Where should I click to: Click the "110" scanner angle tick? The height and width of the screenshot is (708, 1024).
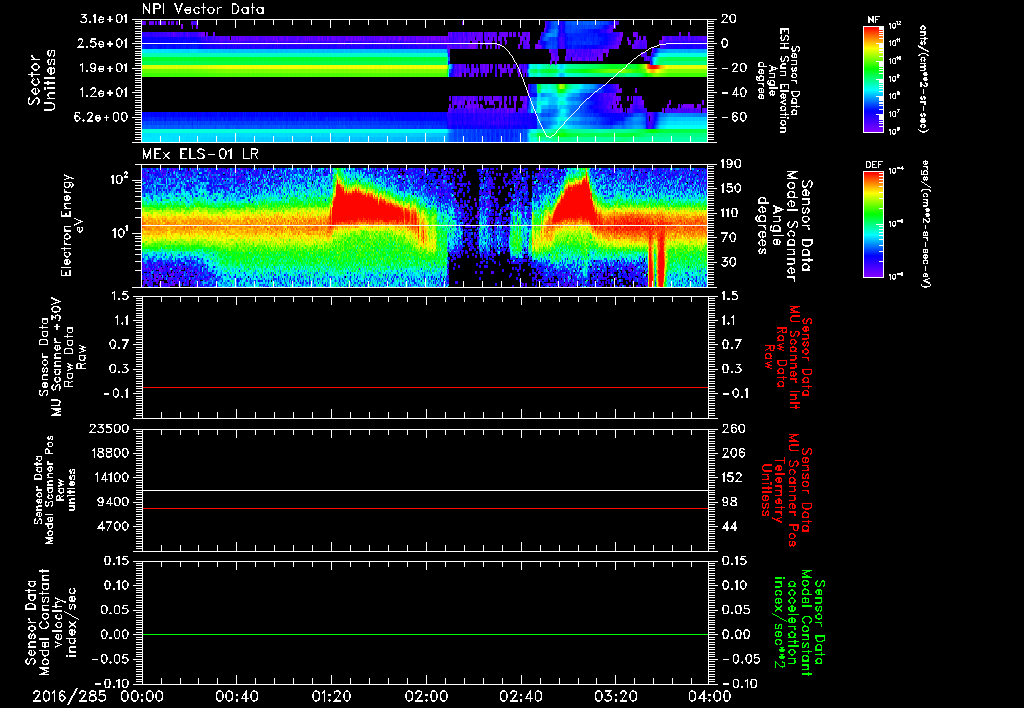tap(731, 213)
